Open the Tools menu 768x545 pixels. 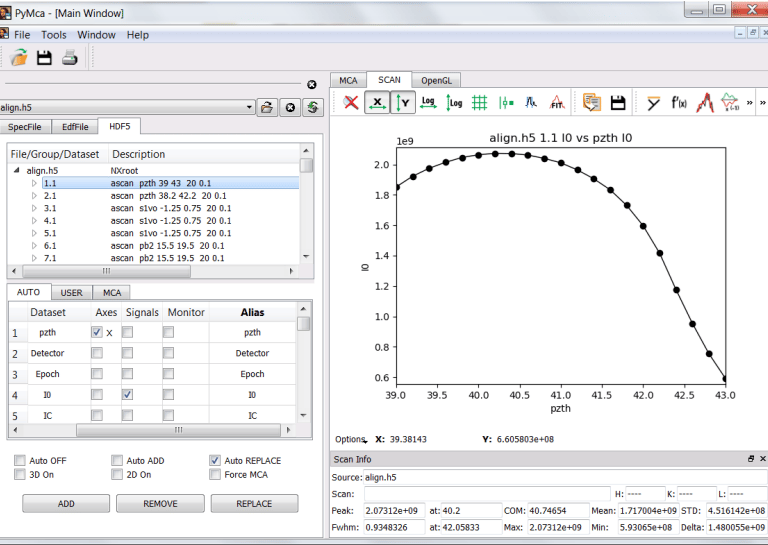pos(54,34)
